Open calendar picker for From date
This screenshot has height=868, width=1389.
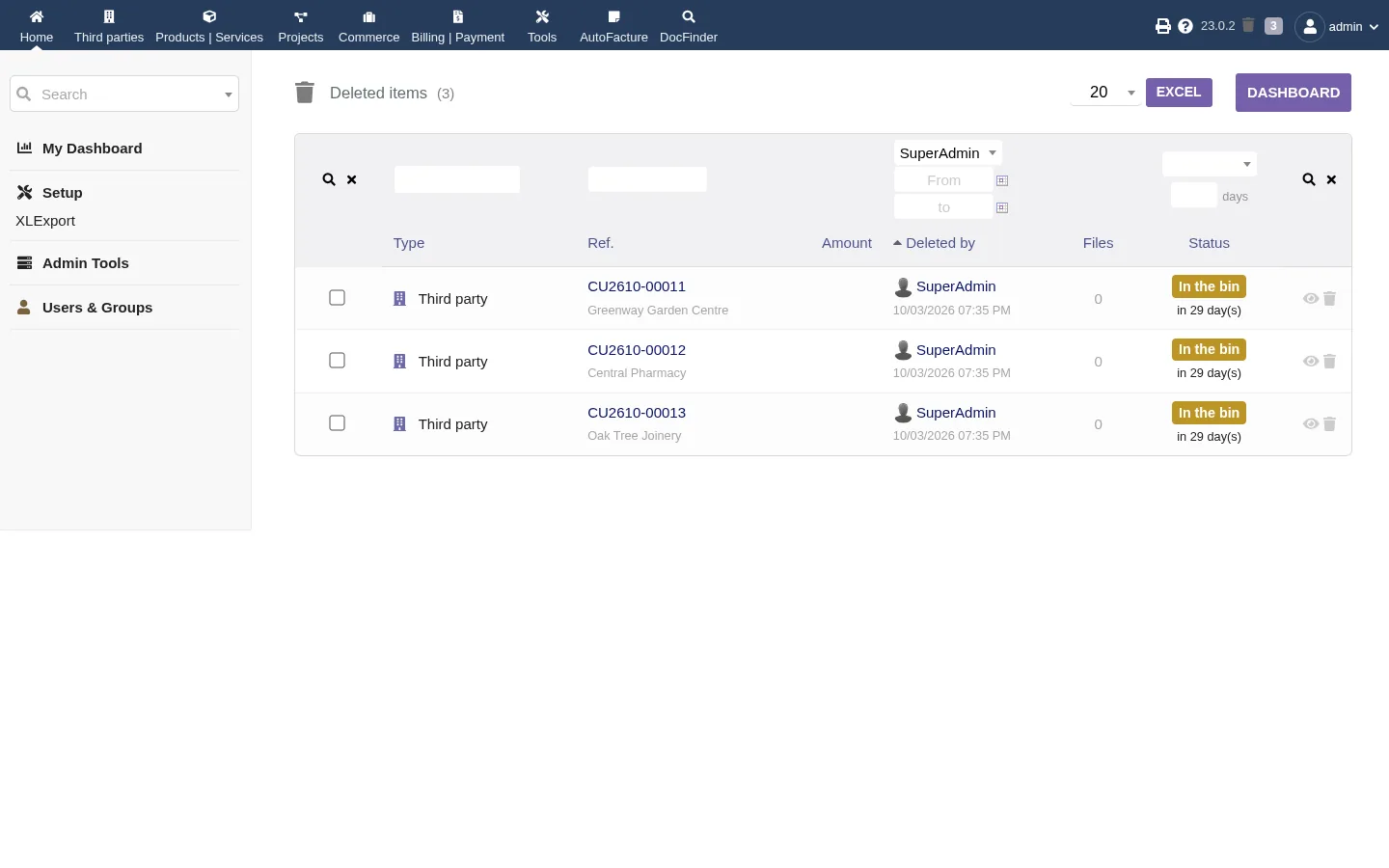pyautogui.click(x=1002, y=180)
